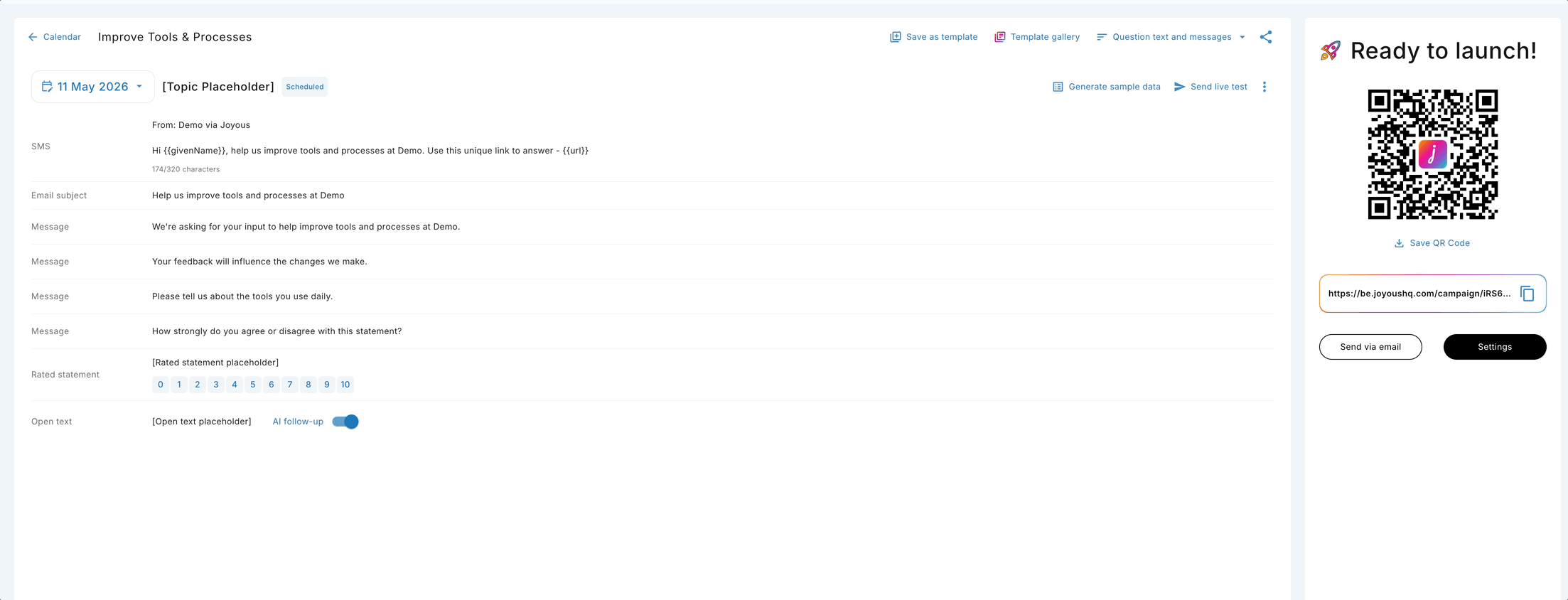
Task: Open the black Settings button
Action: pyautogui.click(x=1495, y=347)
